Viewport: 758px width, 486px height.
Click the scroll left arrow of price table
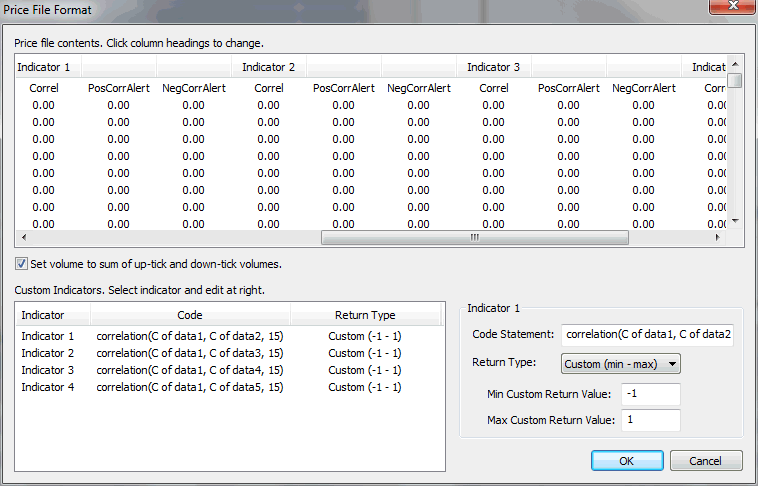click(24, 237)
